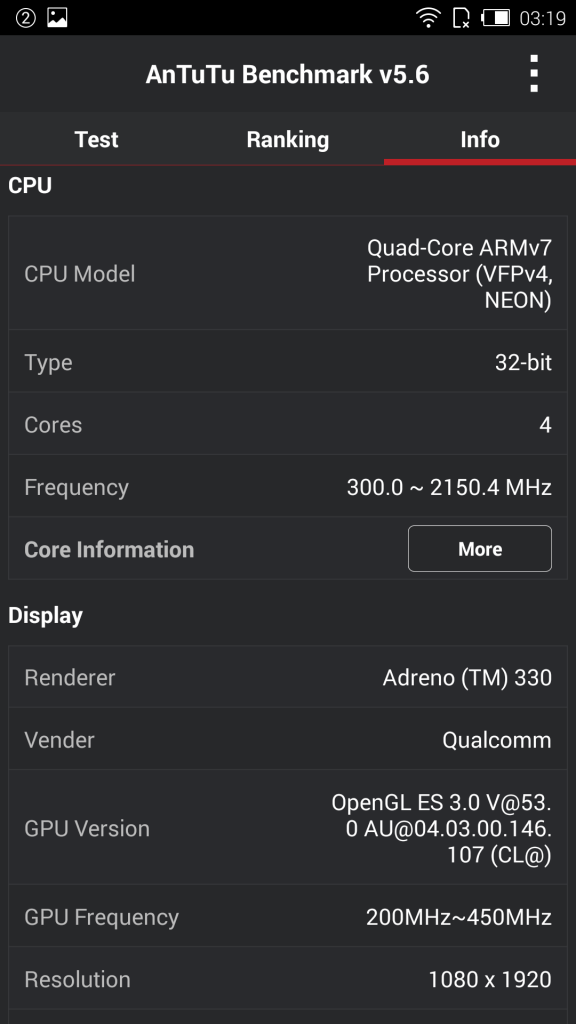
Task: Tap the CPU Model row
Action: tap(288, 273)
